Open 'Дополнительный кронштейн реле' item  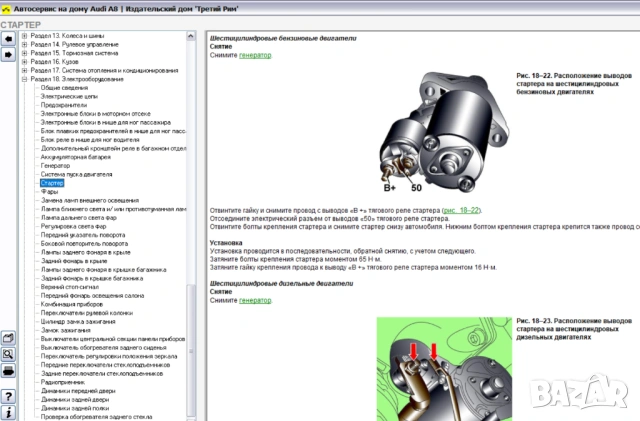113,148
